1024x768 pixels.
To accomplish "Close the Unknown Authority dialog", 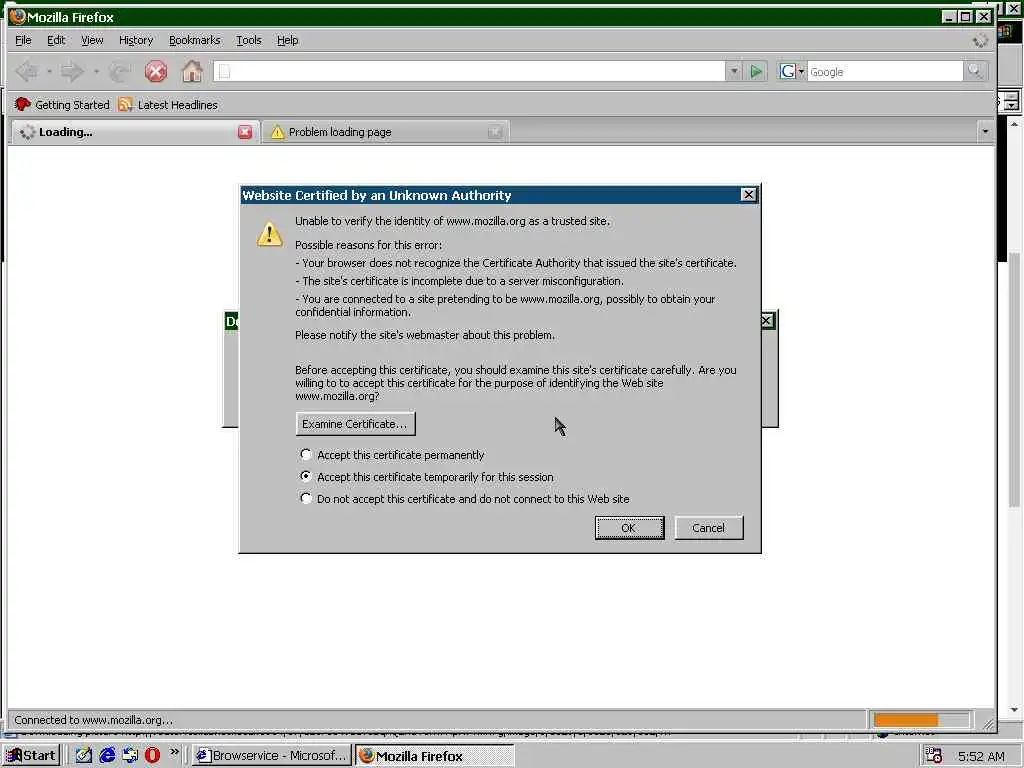I will tap(748, 195).
